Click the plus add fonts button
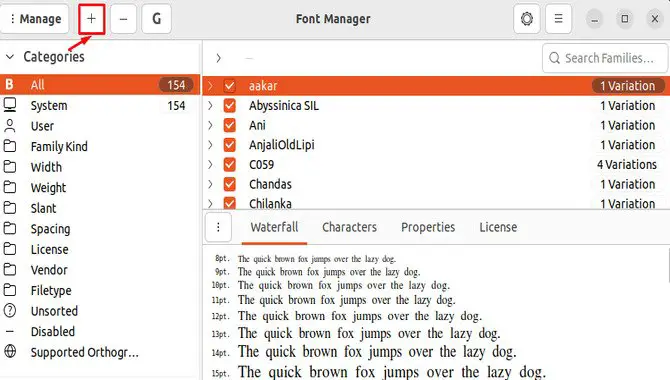Image resolution: width=670 pixels, height=380 pixels. [91, 19]
